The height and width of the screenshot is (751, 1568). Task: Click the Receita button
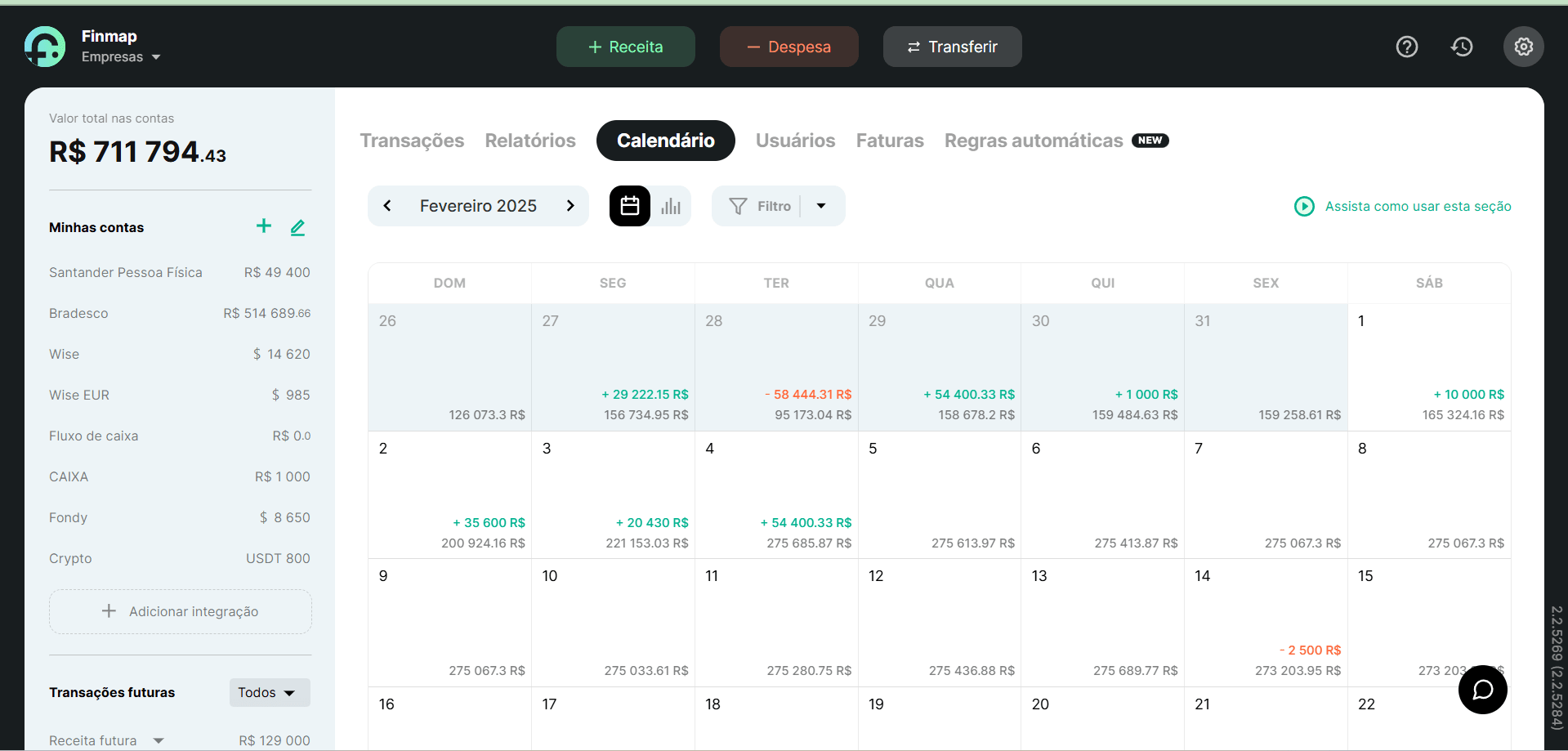[x=625, y=47]
